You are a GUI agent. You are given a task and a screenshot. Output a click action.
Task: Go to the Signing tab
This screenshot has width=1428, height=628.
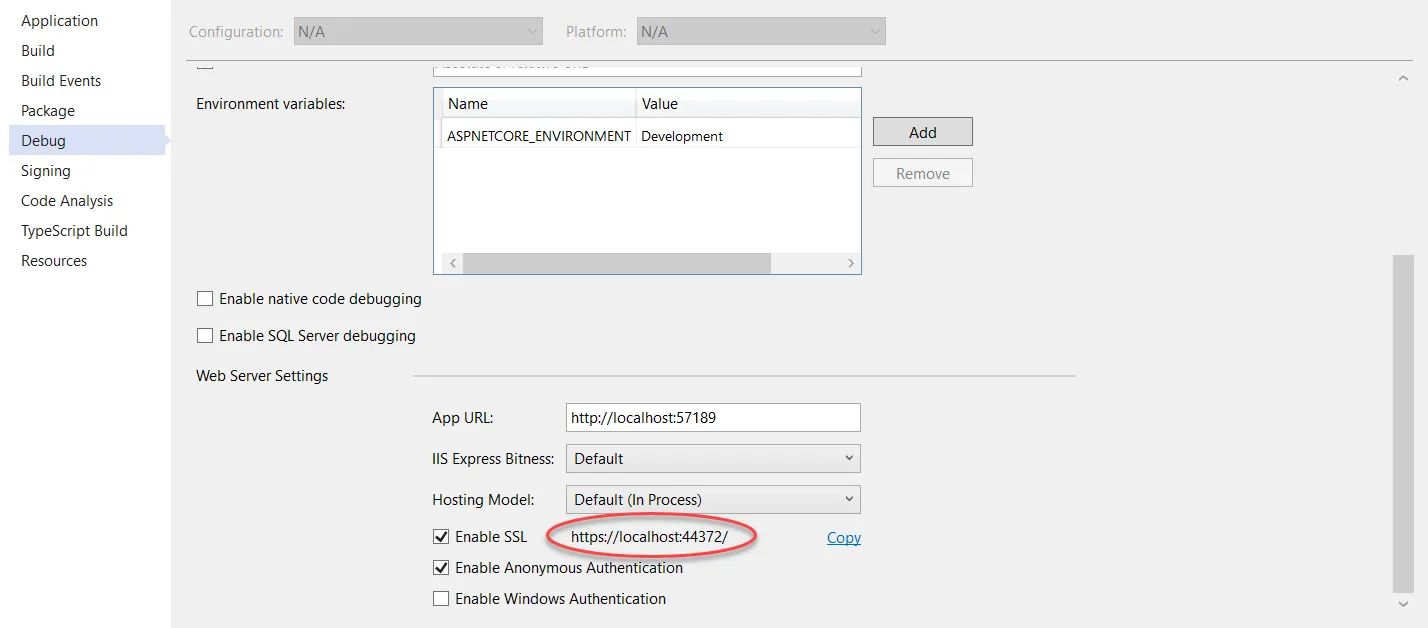click(46, 171)
